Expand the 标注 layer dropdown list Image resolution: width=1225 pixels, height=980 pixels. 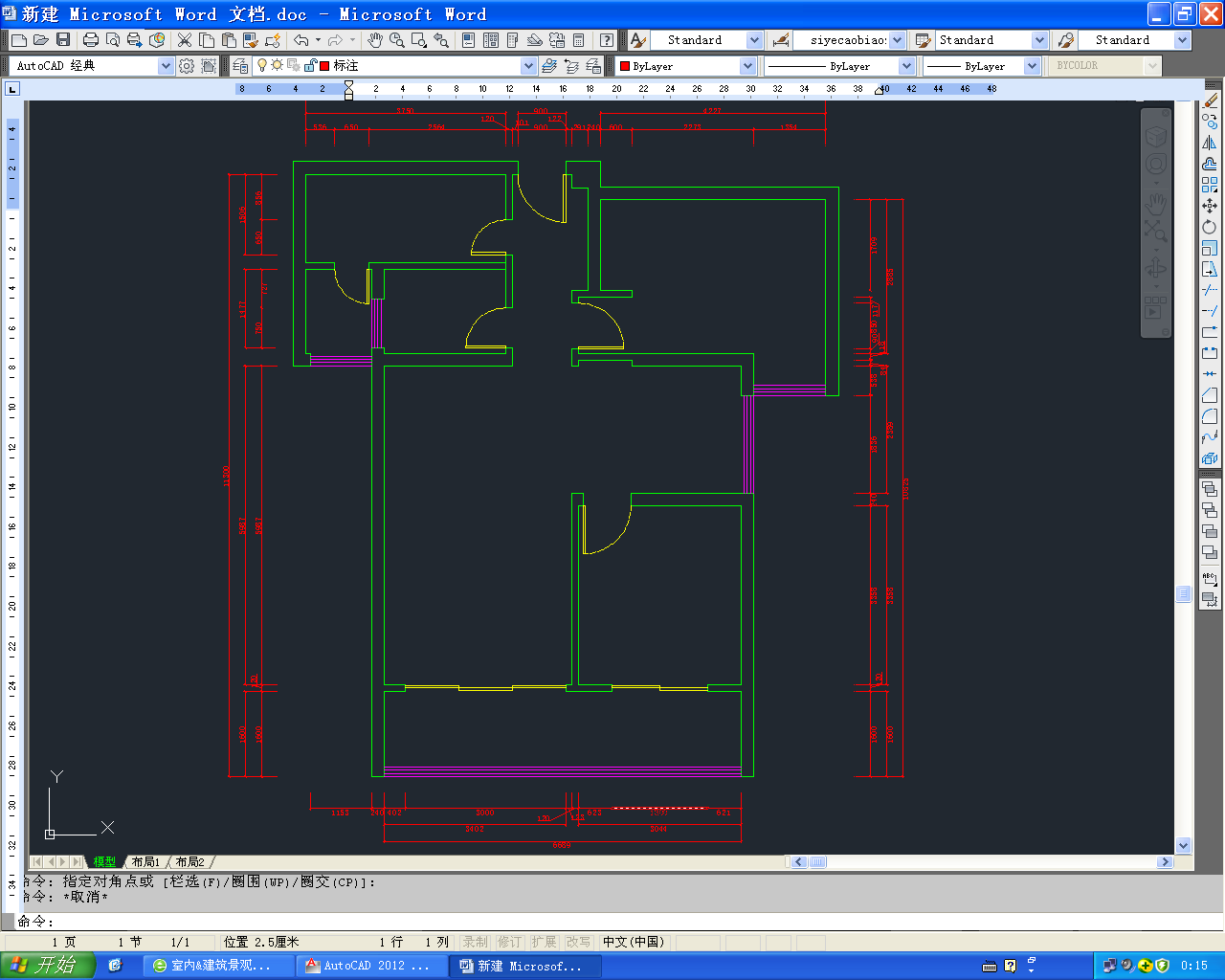click(x=528, y=66)
